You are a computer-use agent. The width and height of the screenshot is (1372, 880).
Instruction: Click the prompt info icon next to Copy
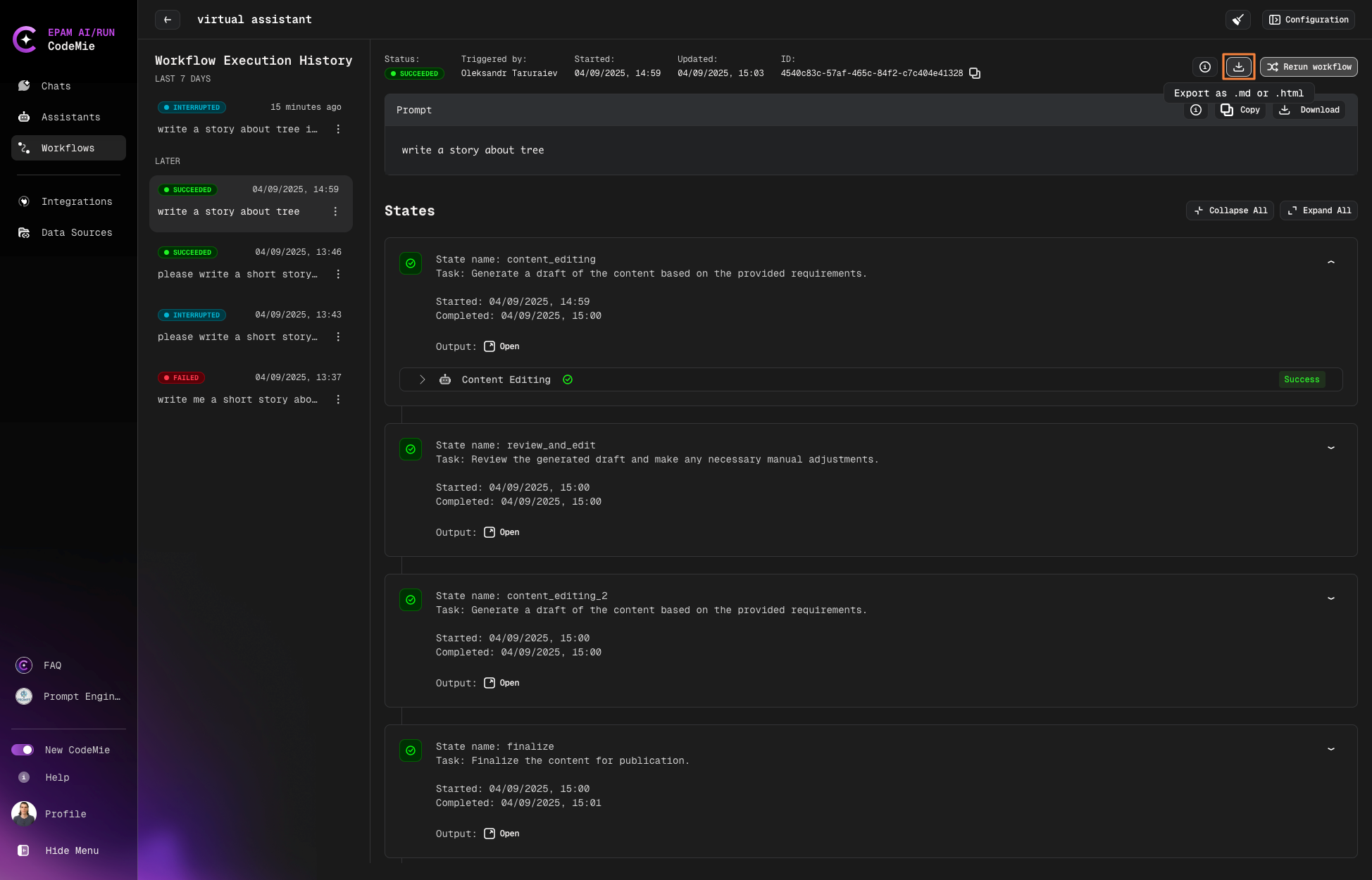1196,110
